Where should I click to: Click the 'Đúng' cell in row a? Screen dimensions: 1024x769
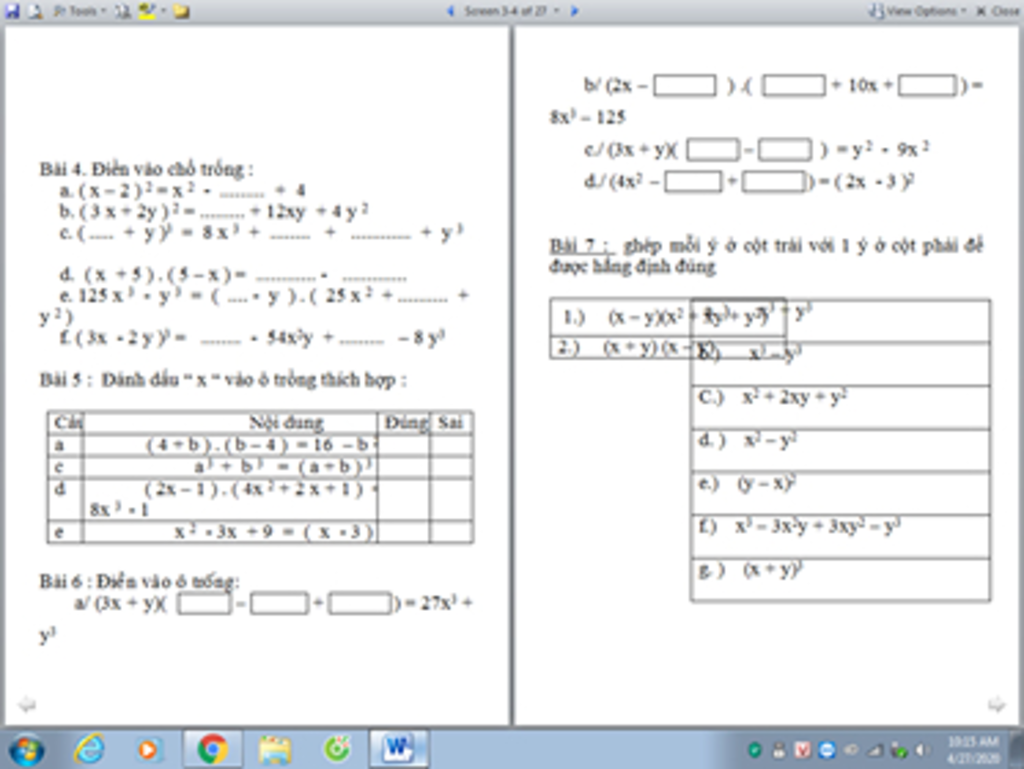[x=404, y=445]
